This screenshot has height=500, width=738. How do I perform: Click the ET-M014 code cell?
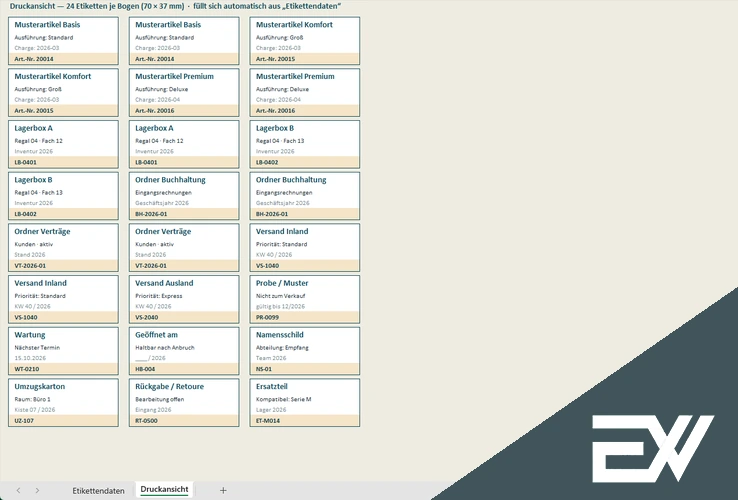pyautogui.click(x=305, y=421)
